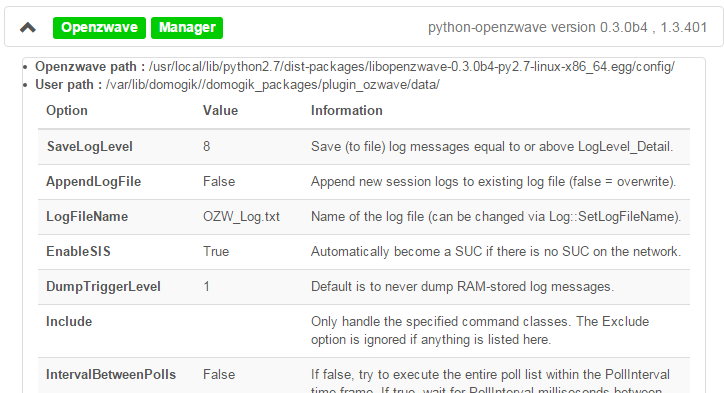The height and width of the screenshot is (393, 724).
Task: Select the IntervalBetweenPolls option row
Action: 364,375
